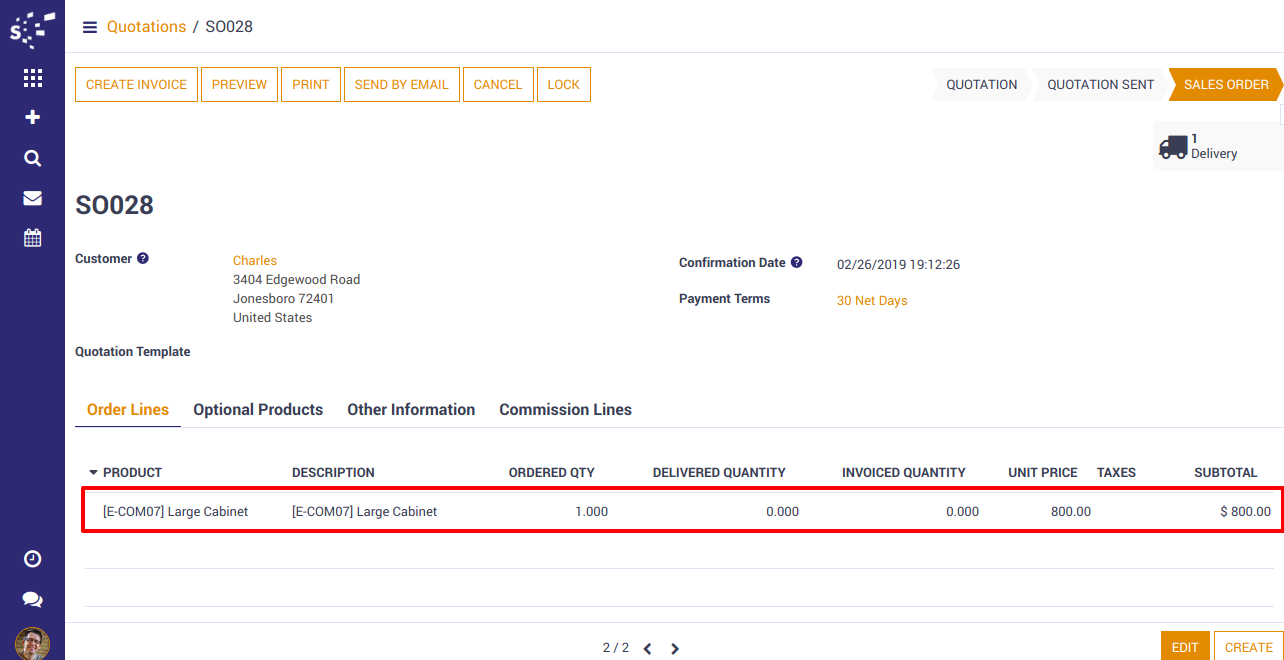
Task: Open the chat bubbles icon
Action: (32, 599)
